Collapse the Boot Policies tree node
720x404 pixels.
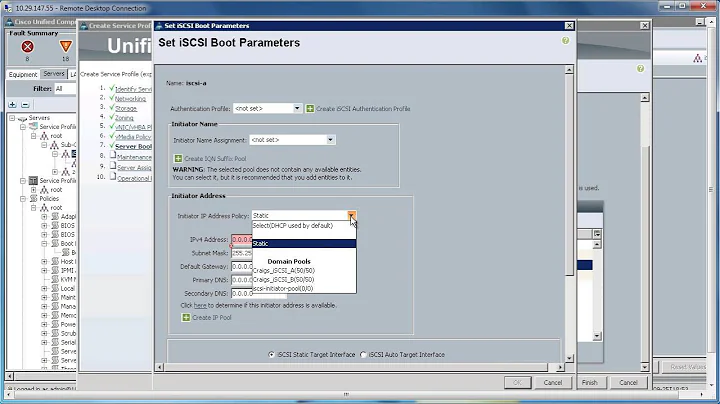pos(44,244)
